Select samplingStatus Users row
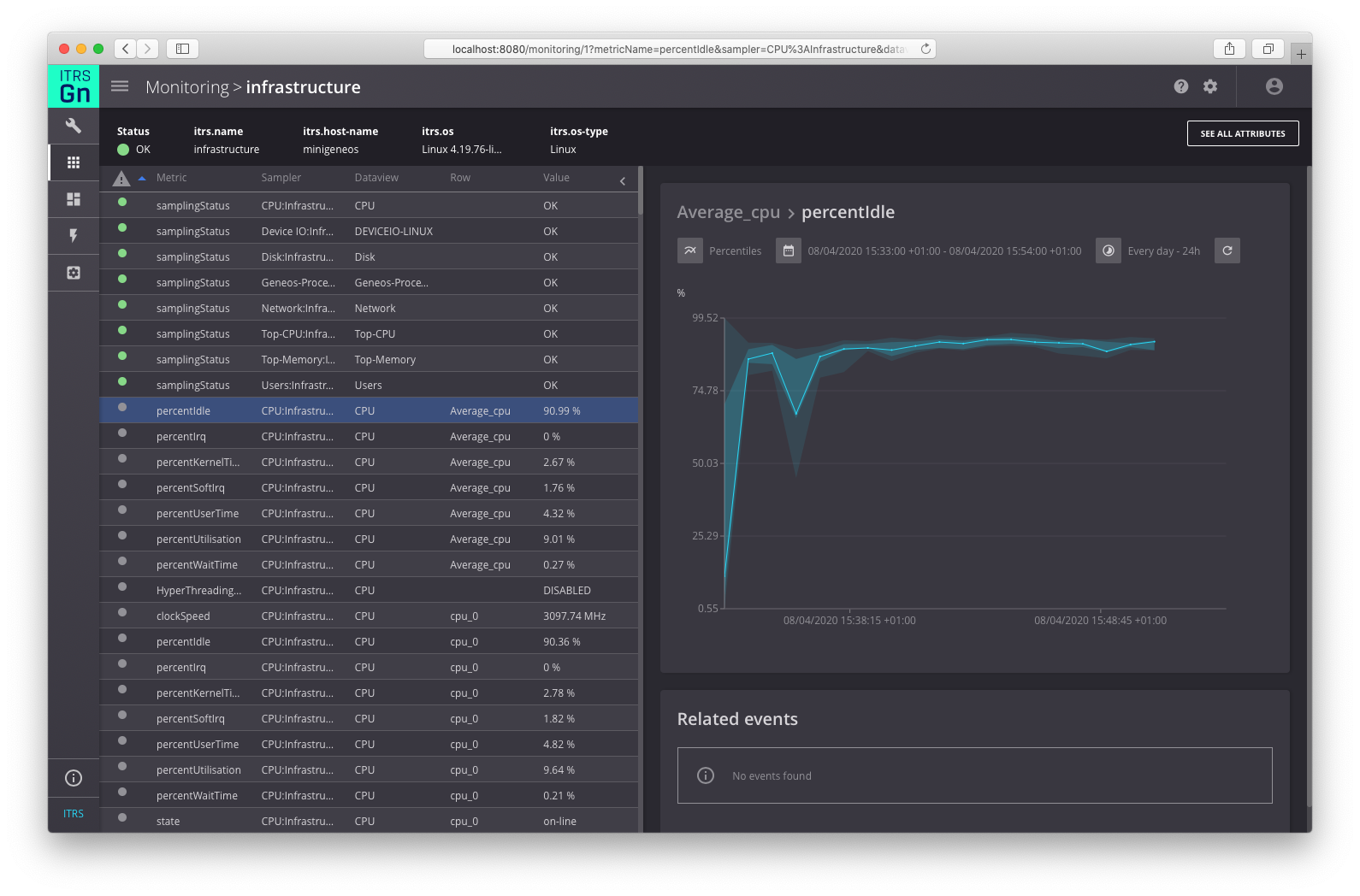Image resolution: width=1360 pixels, height=896 pixels. click(369, 385)
